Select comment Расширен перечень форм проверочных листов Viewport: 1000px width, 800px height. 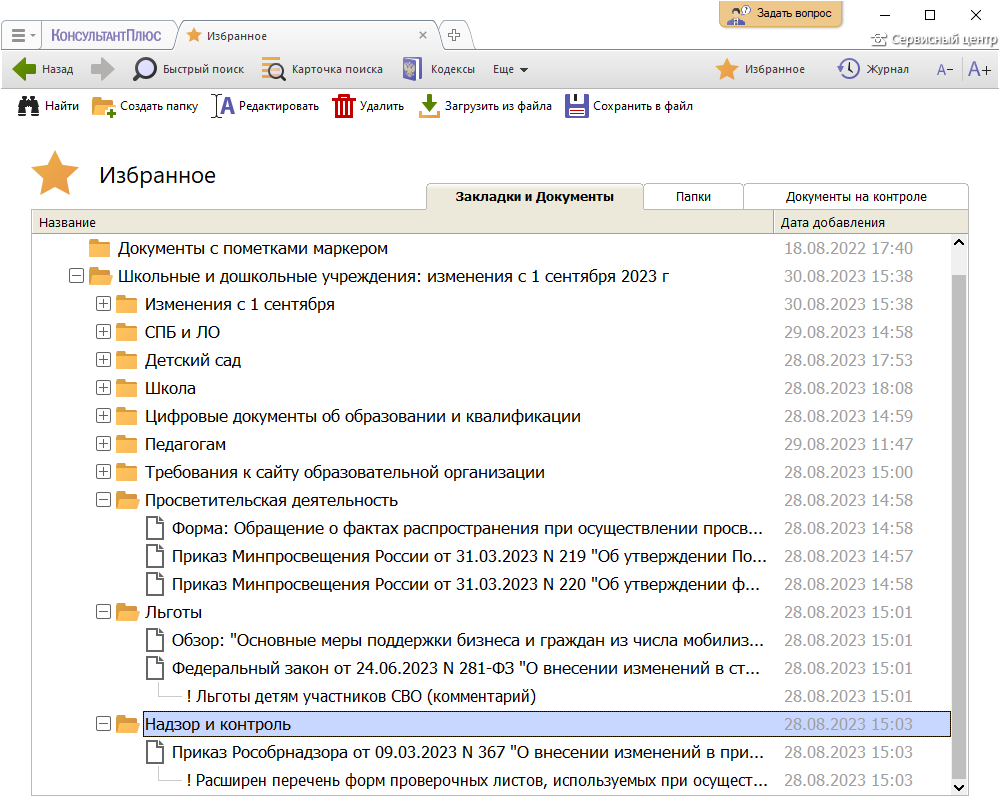pyautogui.click(x=477, y=781)
